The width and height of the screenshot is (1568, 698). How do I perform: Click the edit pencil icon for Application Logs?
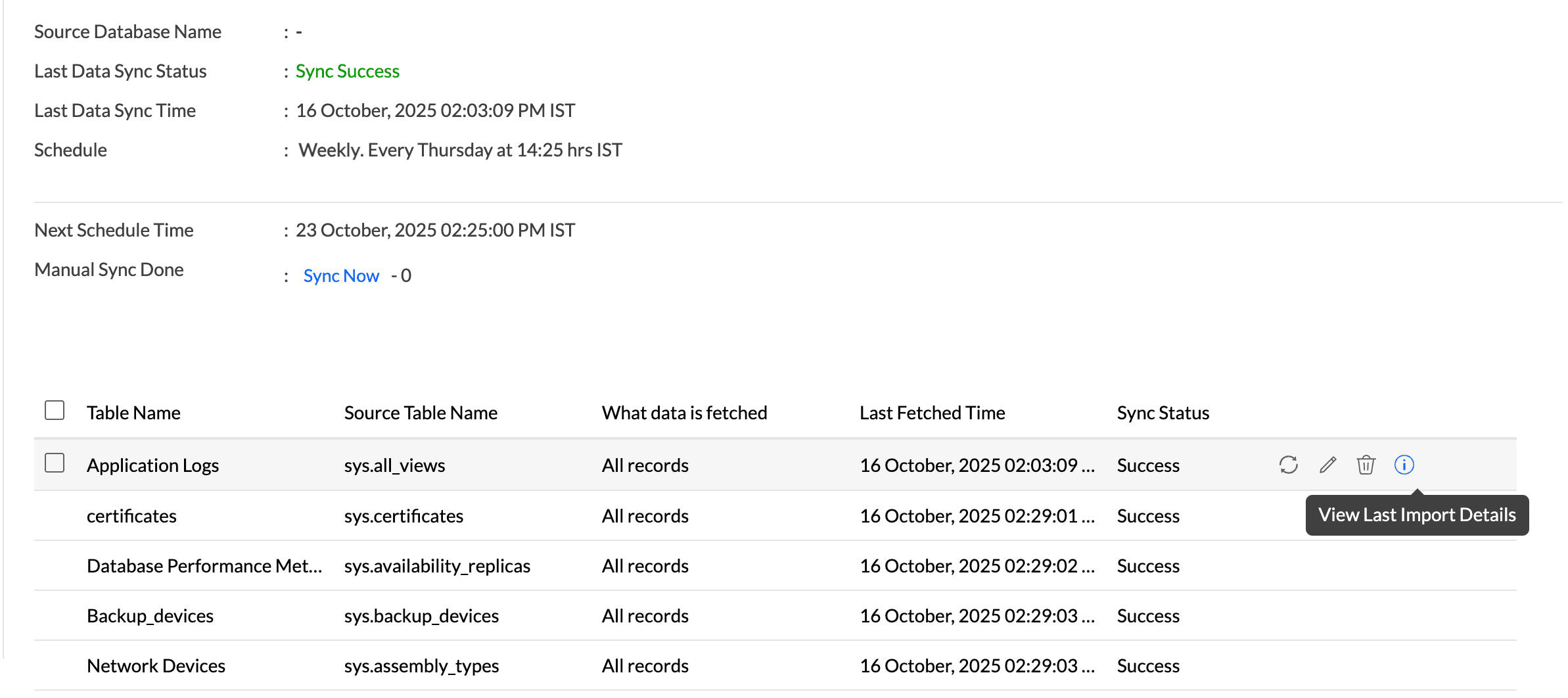tap(1327, 465)
